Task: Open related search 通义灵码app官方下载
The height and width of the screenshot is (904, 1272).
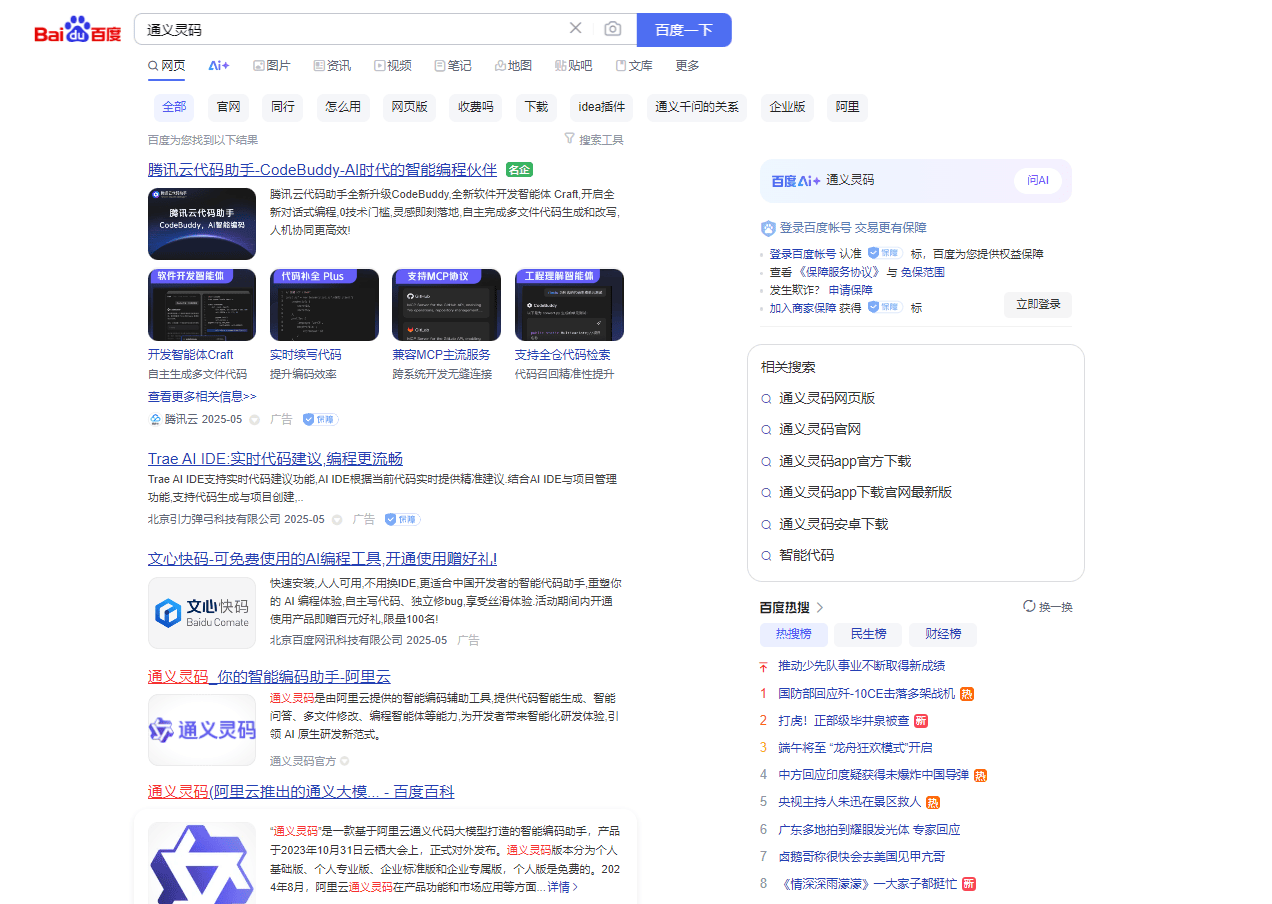Action: (x=845, y=462)
